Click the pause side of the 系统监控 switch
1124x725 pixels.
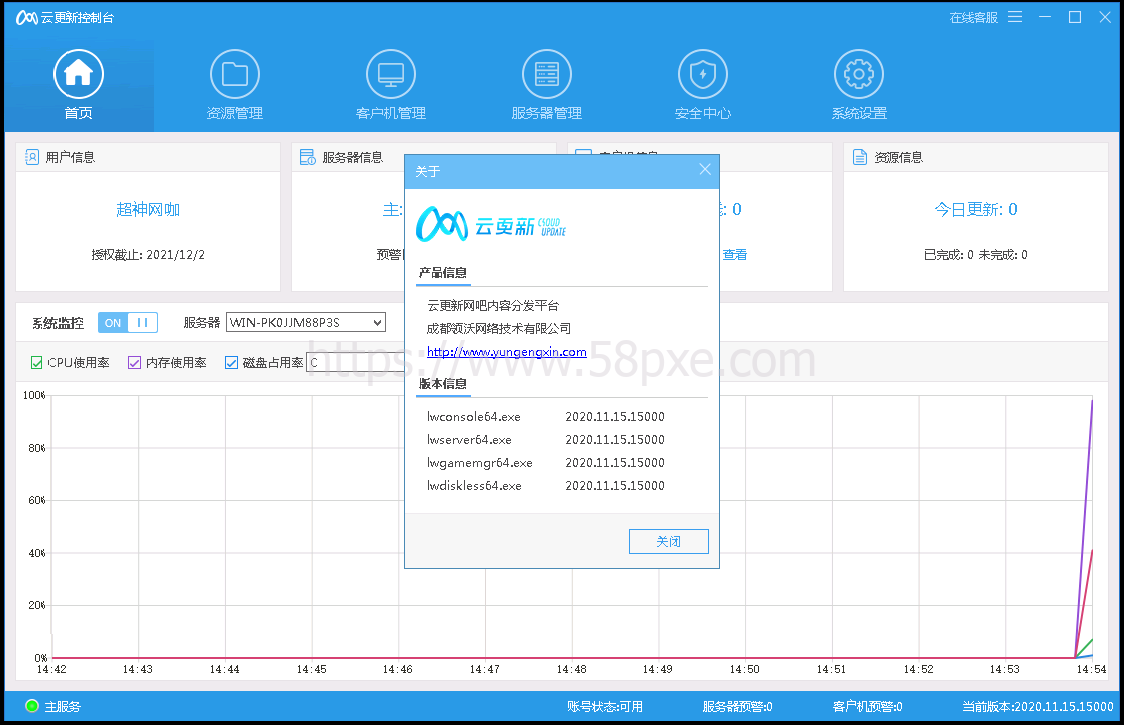[143, 323]
